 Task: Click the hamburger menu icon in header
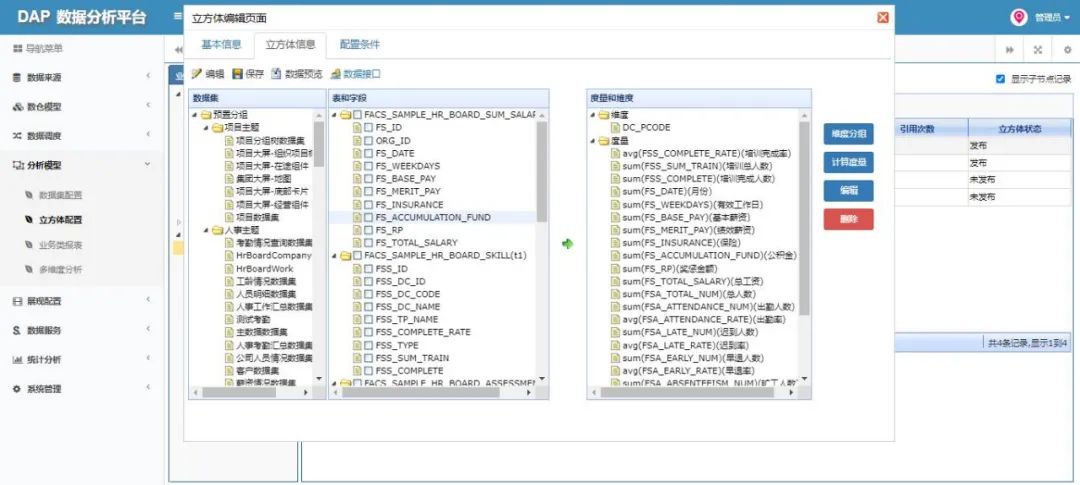[177, 17]
